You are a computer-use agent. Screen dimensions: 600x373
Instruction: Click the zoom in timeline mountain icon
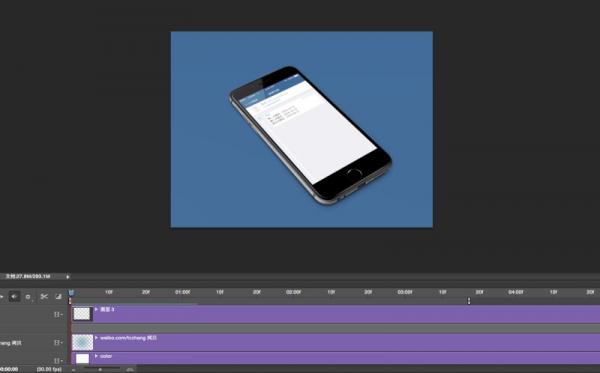[130, 369]
